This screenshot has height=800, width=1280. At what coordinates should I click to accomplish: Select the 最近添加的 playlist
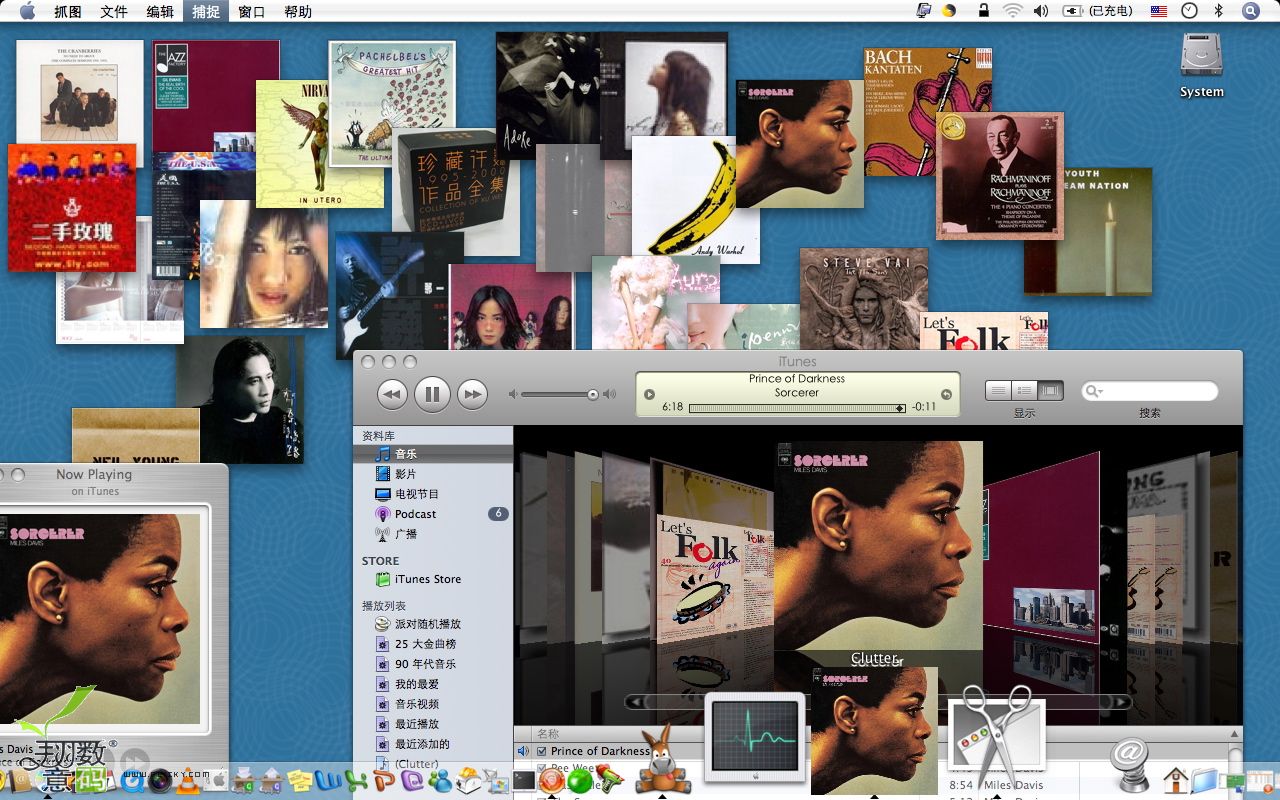(433, 744)
